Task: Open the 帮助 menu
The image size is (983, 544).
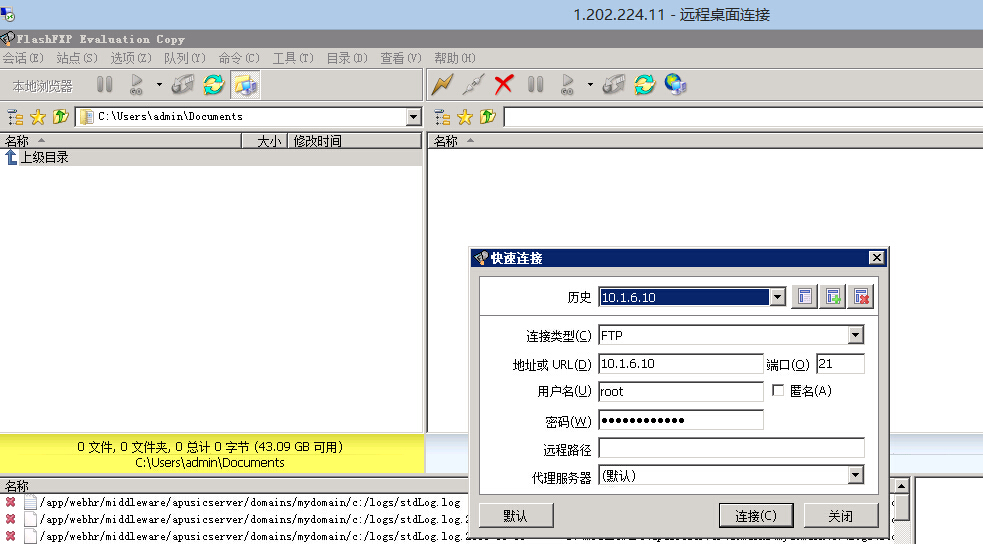Action: point(455,58)
